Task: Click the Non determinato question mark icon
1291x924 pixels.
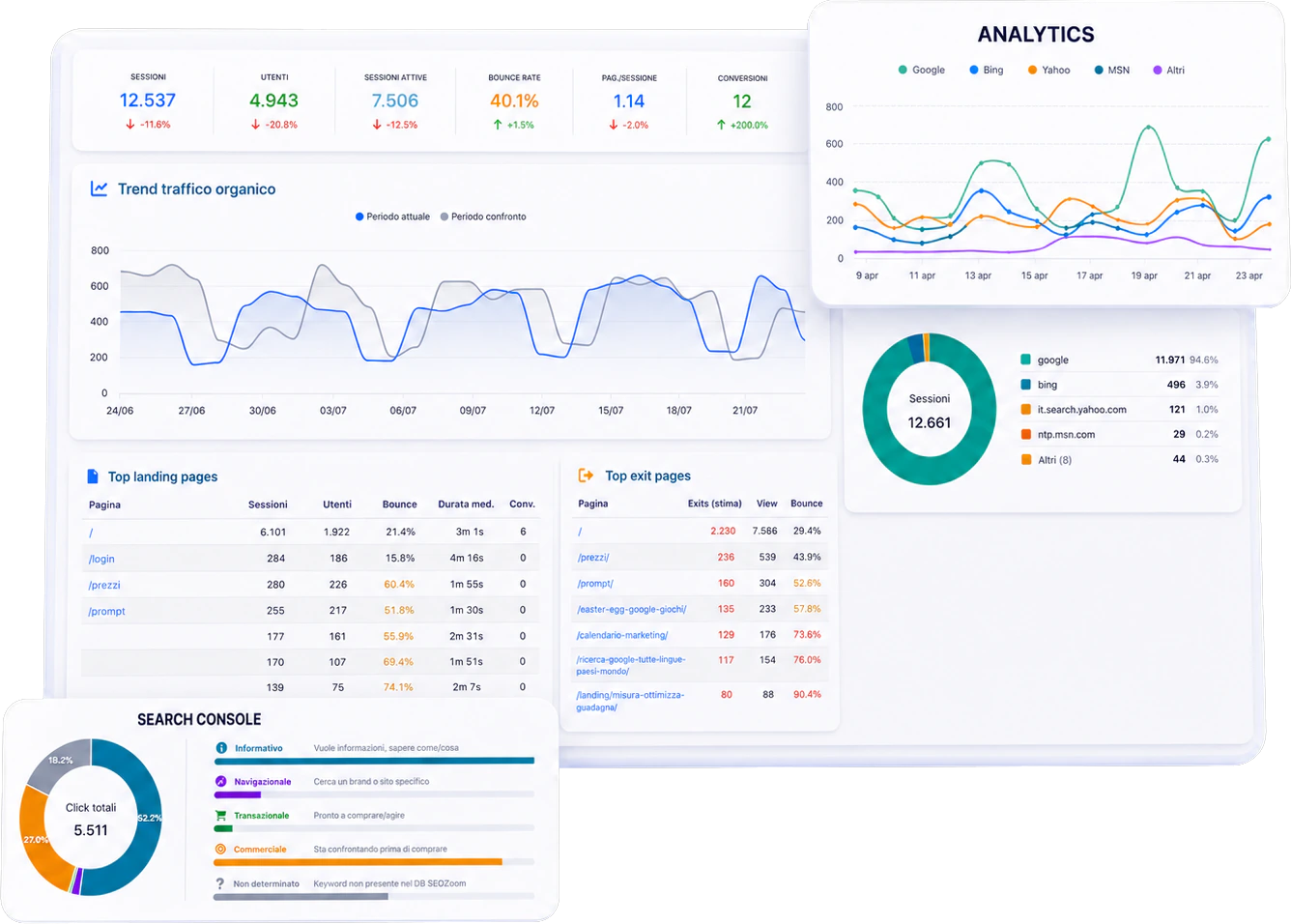Action: (220, 883)
